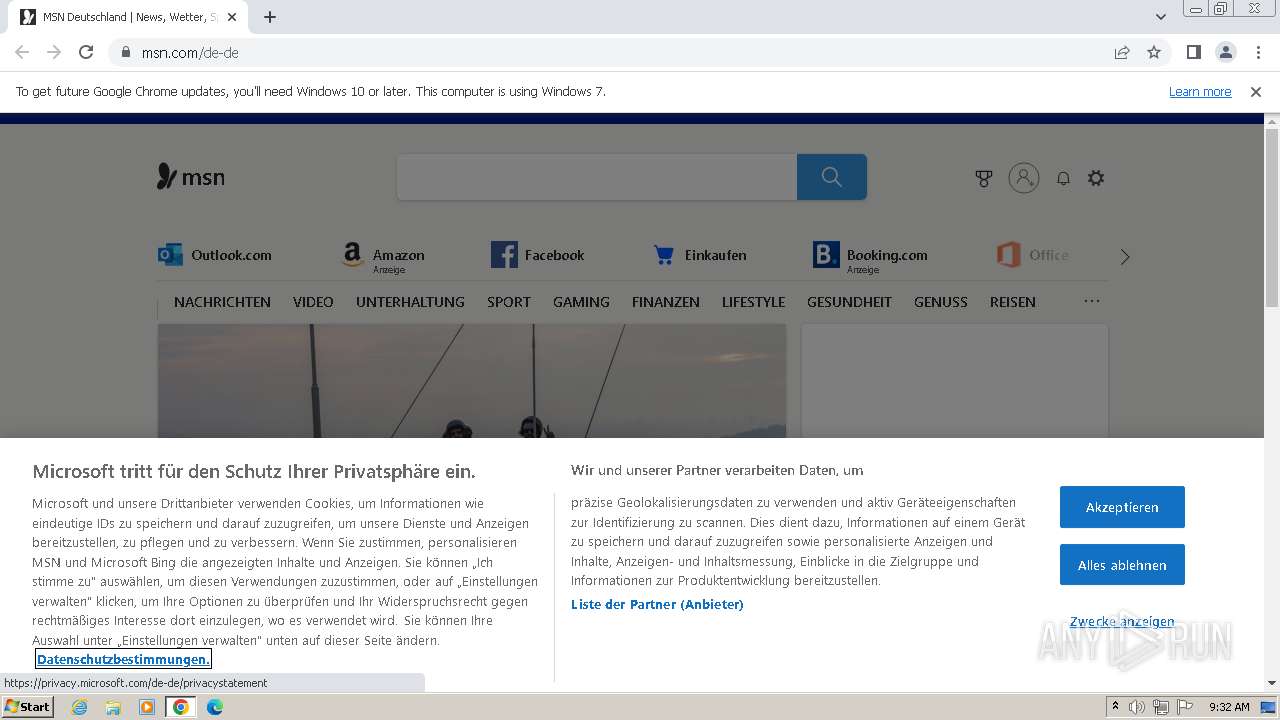The image size is (1280, 720).
Task: Open Chrome three-dot menu
Action: (x=1257, y=52)
